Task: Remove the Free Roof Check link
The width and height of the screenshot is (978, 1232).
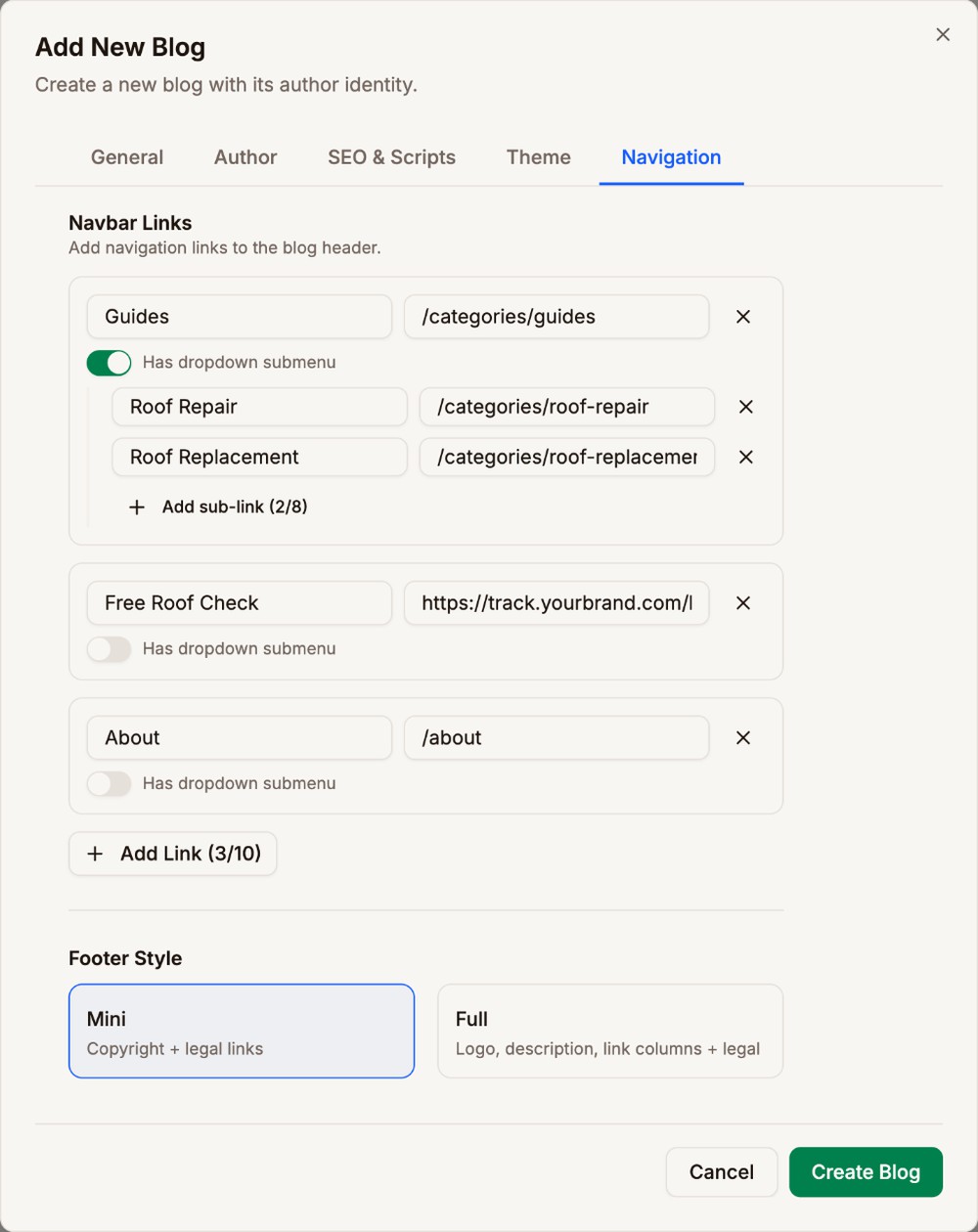Action: 743,603
